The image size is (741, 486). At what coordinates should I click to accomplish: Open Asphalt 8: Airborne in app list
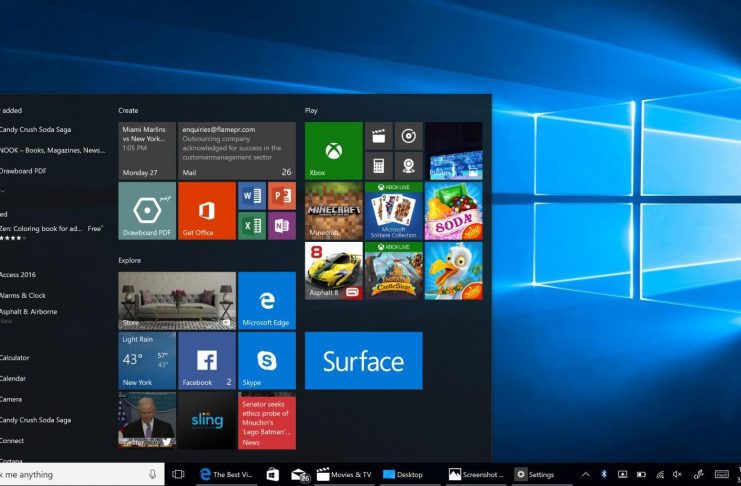click(28, 312)
